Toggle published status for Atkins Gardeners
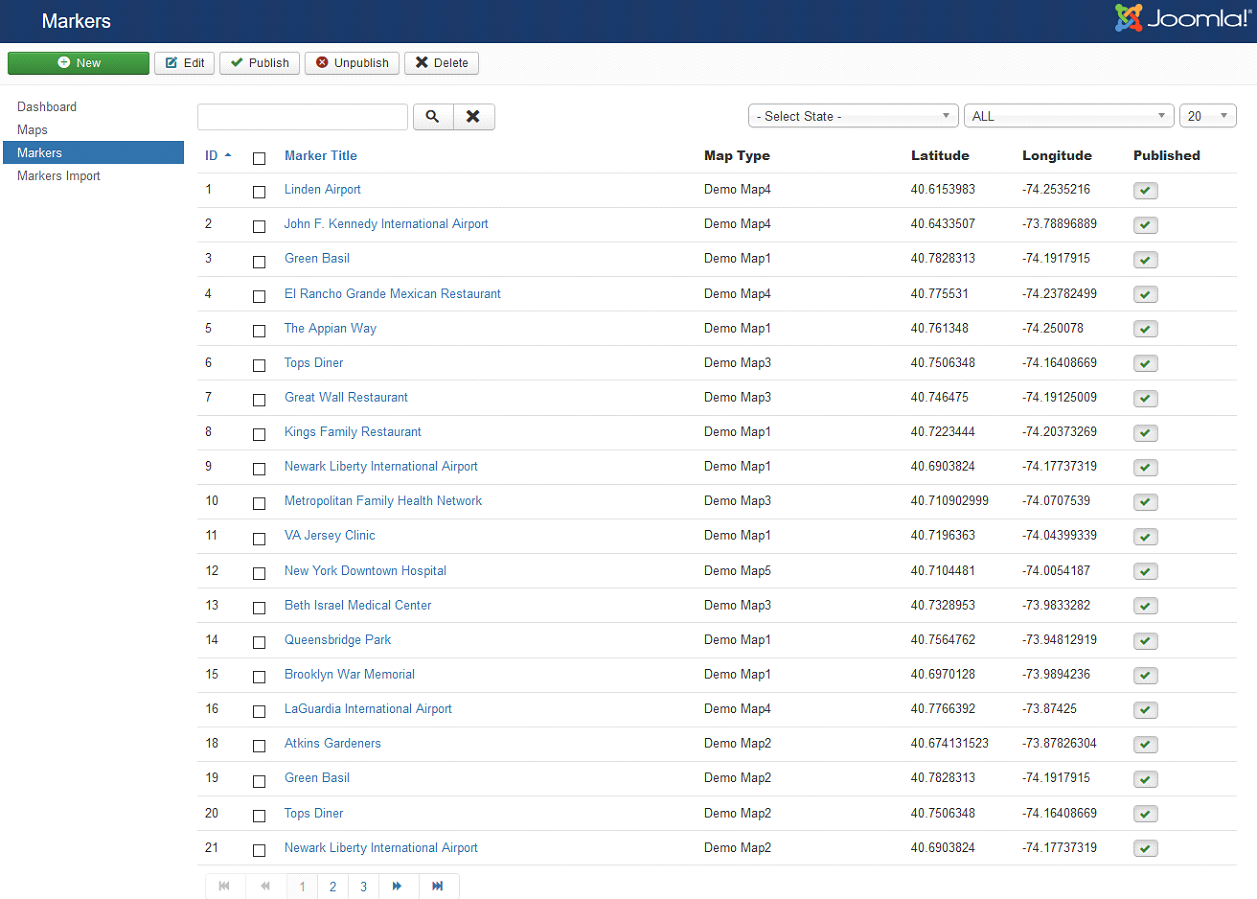The width and height of the screenshot is (1257, 899). click(x=1145, y=745)
